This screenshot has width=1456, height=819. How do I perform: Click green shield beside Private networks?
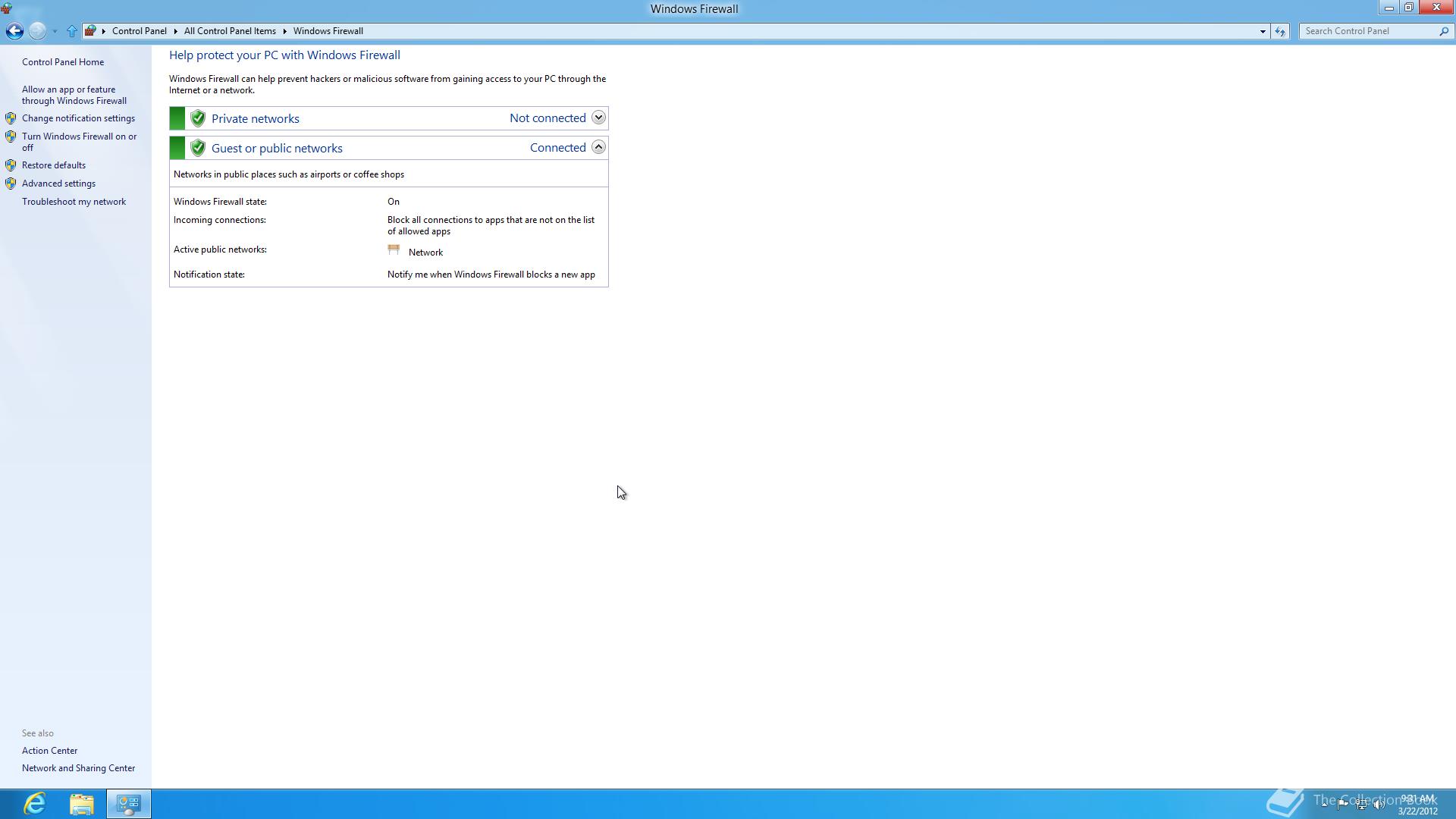click(198, 118)
